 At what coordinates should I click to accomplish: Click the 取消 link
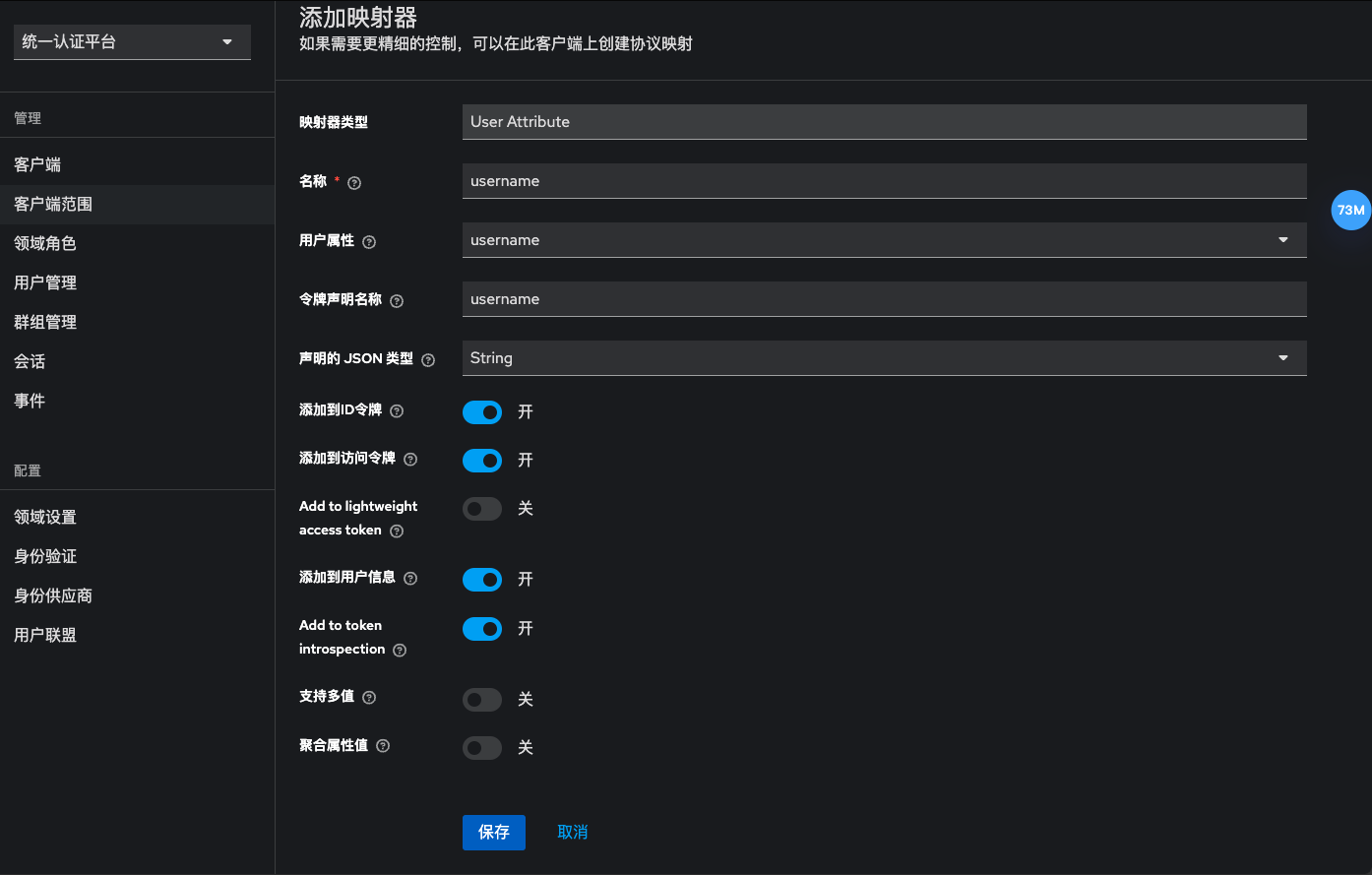point(572,833)
